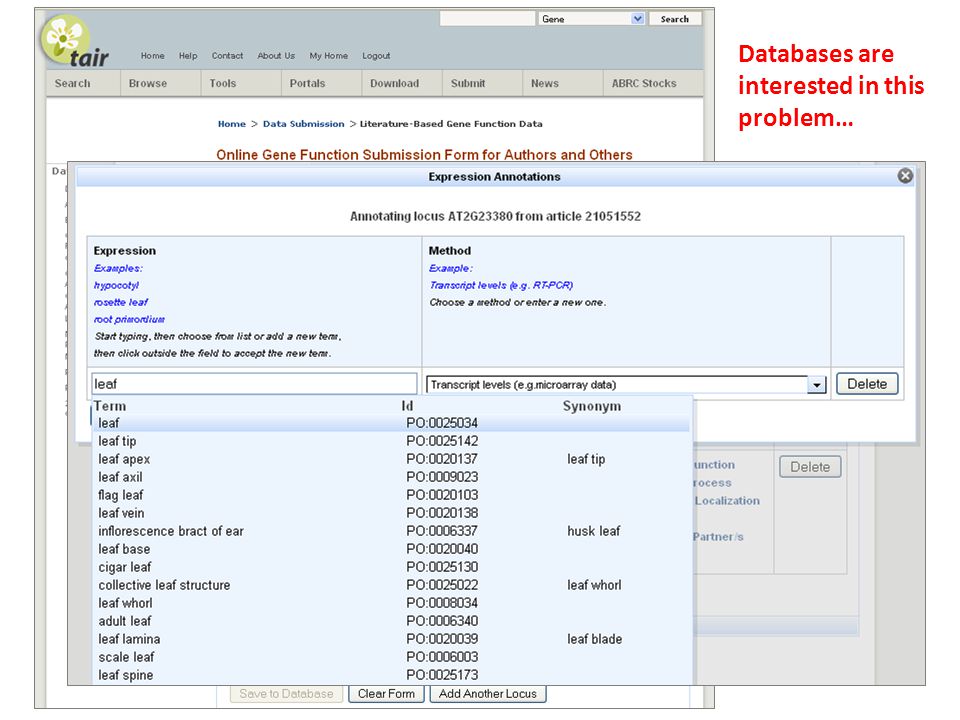
Task: Select 'leaf apex' term from suggestions
Action: 391,459
